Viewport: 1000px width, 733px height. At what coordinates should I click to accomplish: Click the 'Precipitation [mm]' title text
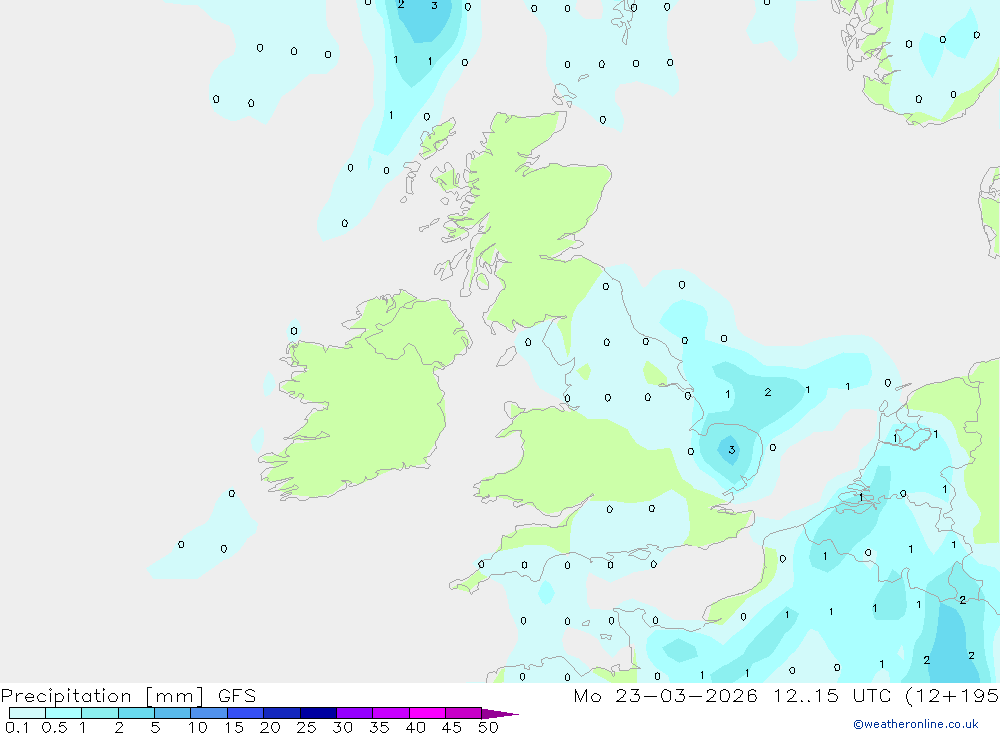pyautogui.click(x=102, y=696)
